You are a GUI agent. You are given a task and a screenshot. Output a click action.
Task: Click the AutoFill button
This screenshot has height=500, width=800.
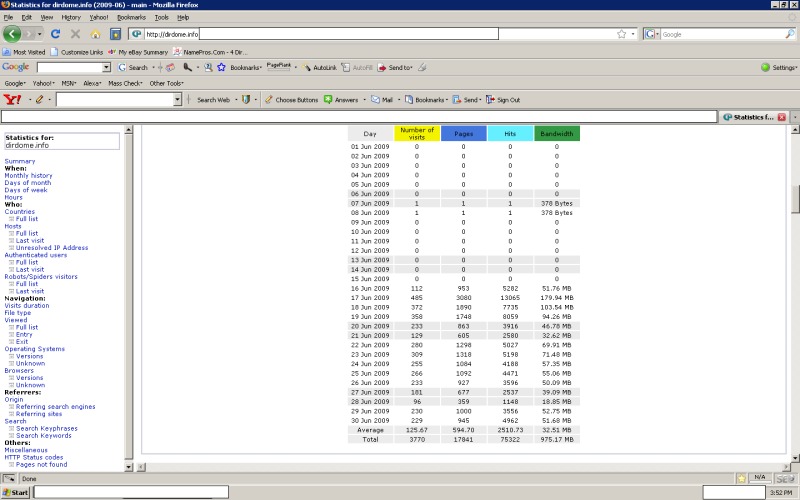(357, 67)
